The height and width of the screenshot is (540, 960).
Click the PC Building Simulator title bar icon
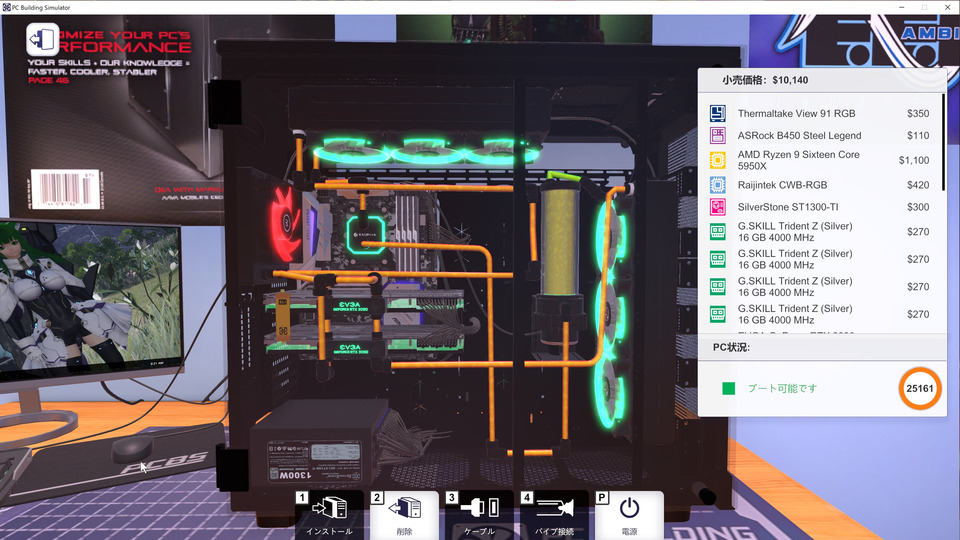[x=6, y=7]
